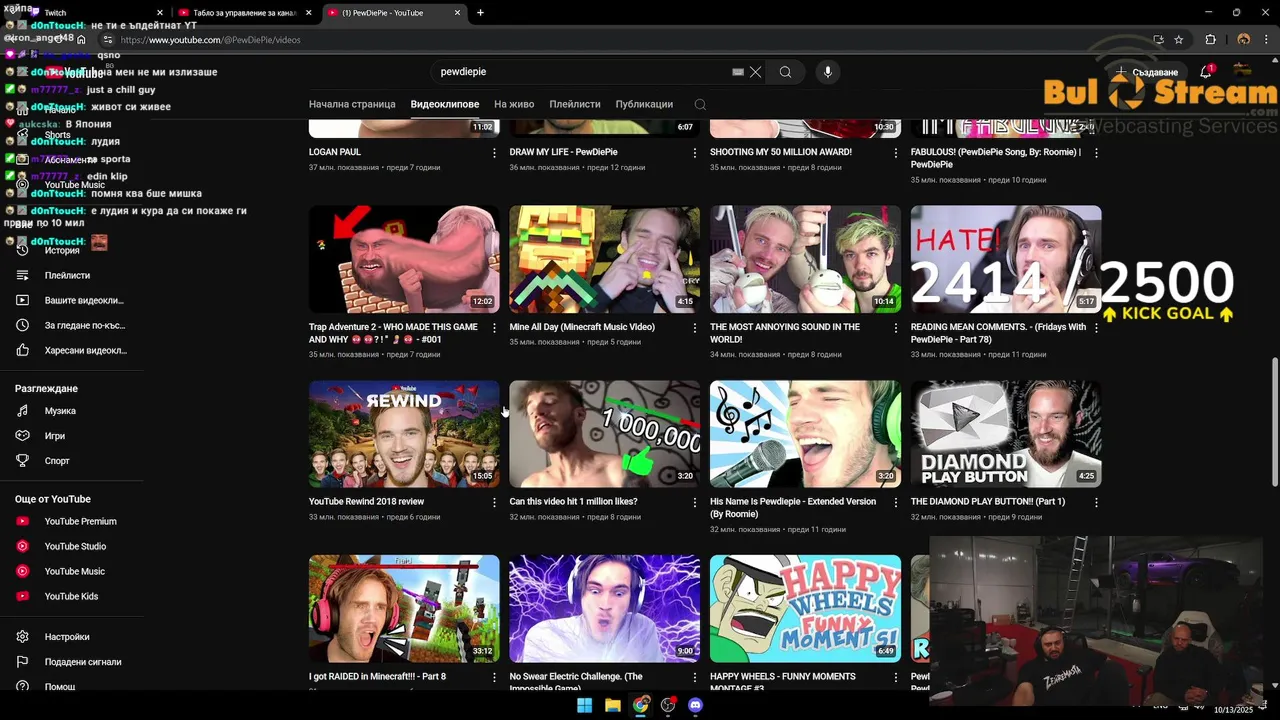Click the Създаване create button
This screenshot has height=720, width=1280.
pos(1147,72)
